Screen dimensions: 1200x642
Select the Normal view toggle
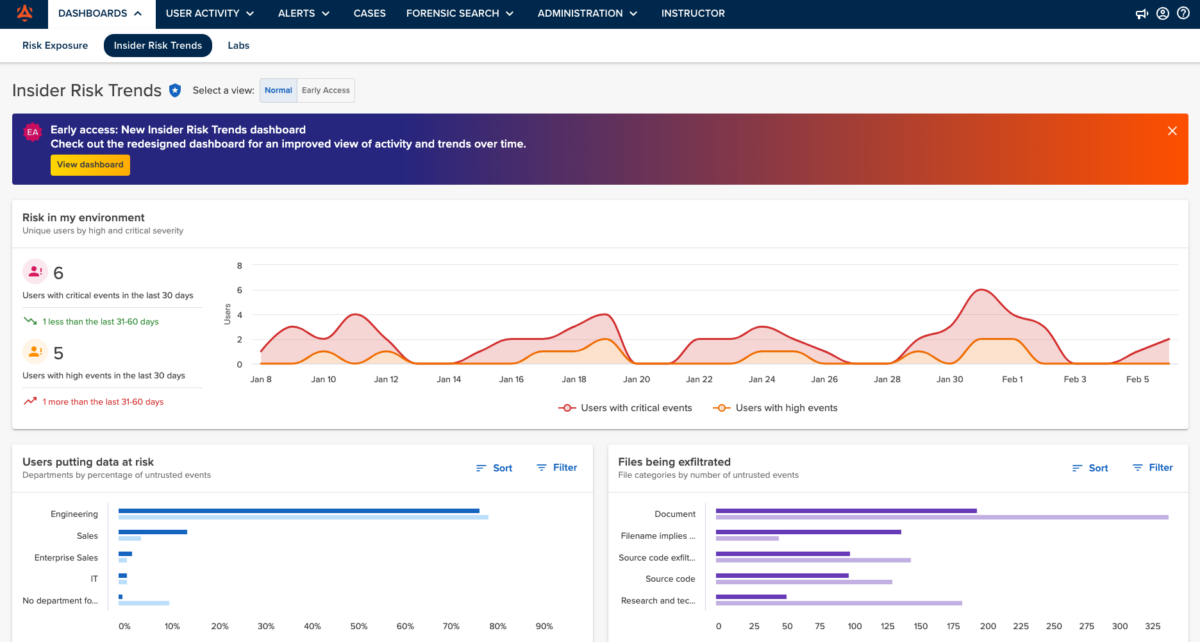coord(278,91)
